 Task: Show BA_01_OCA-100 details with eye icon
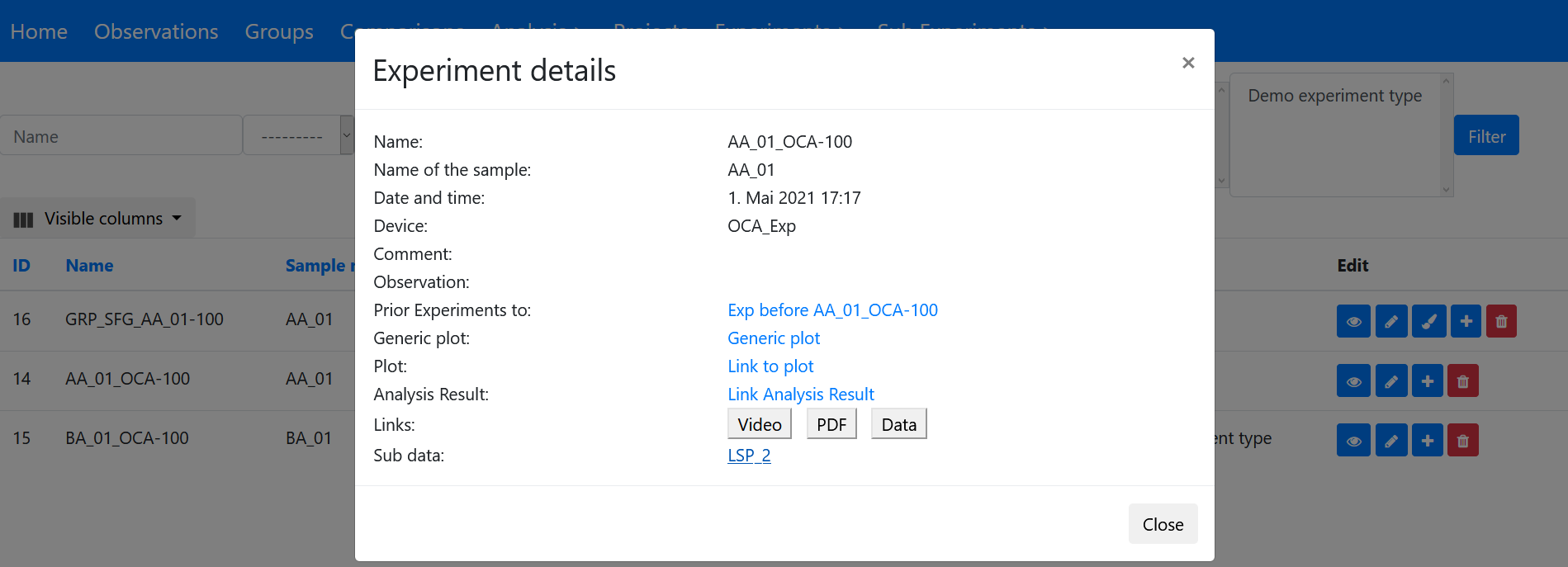click(x=1353, y=441)
